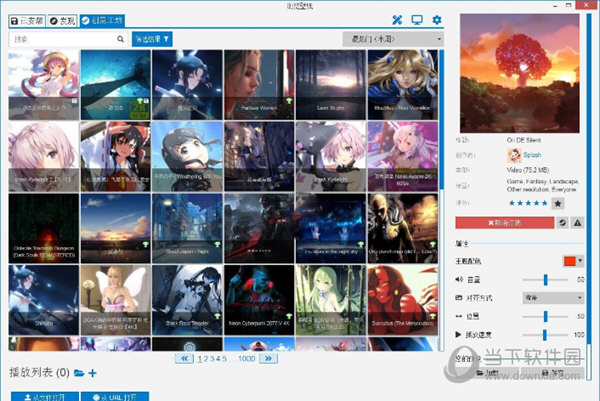Click the position arrows icon in properties

coord(459,316)
